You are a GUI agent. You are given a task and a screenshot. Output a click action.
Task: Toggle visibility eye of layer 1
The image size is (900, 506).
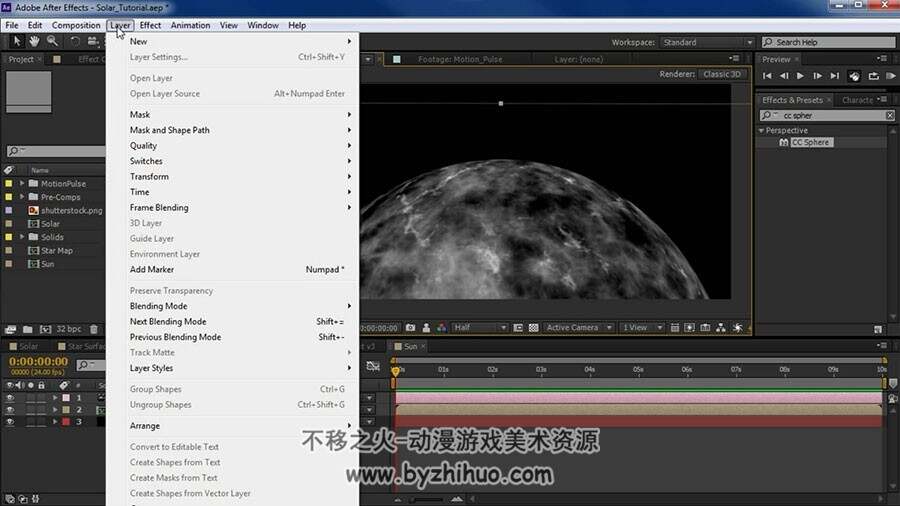coord(10,398)
